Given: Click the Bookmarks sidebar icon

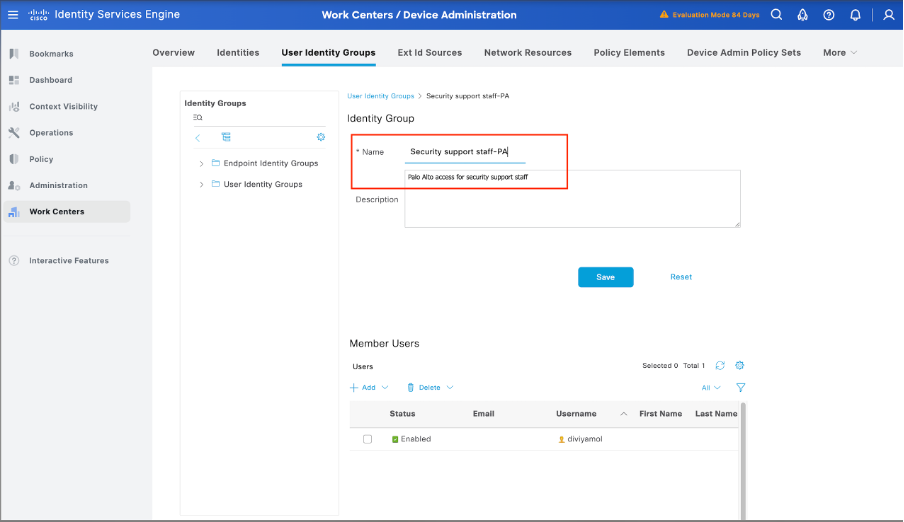Looking at the screenshot, I should point(14,54).
